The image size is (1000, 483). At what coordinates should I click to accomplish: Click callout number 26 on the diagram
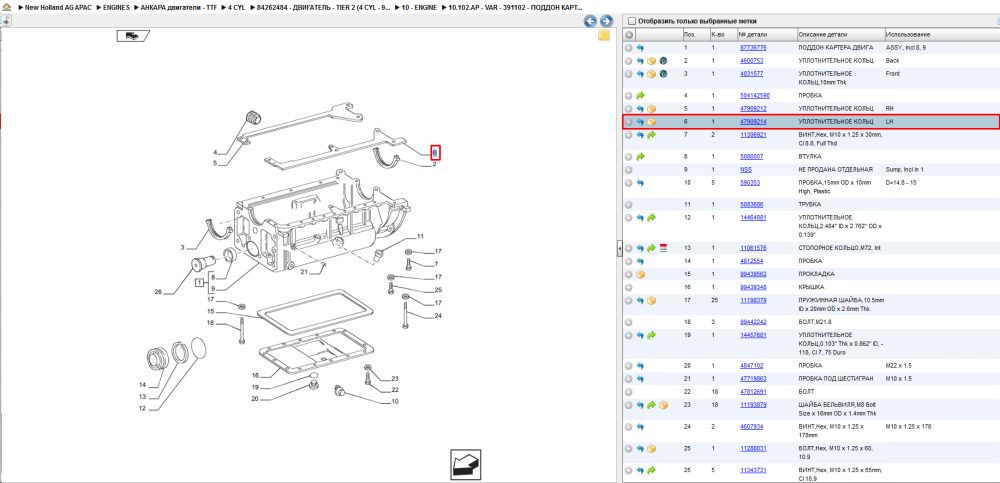[158, 292]
